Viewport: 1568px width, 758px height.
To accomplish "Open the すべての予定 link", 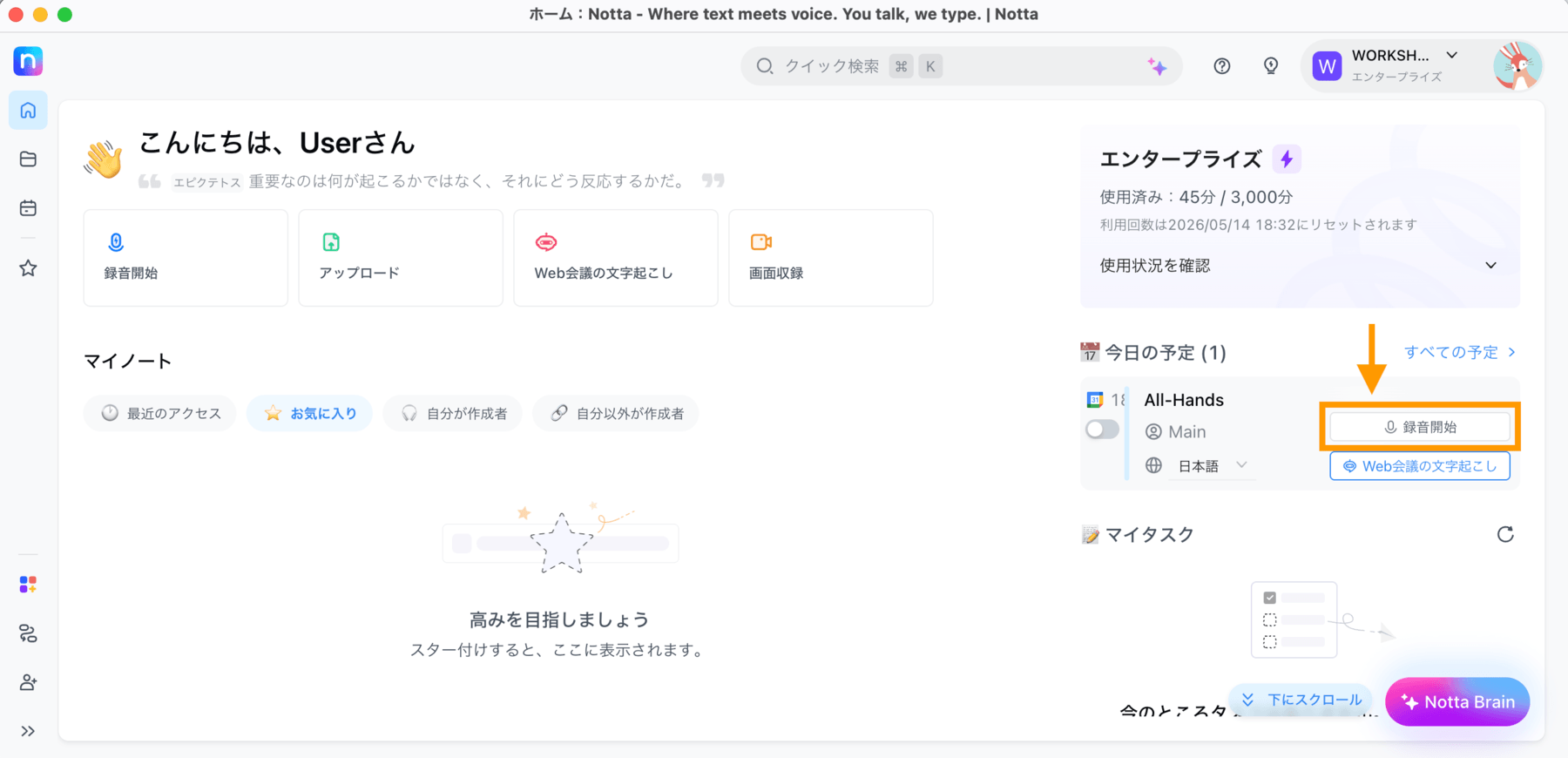I will (1460, 352).
